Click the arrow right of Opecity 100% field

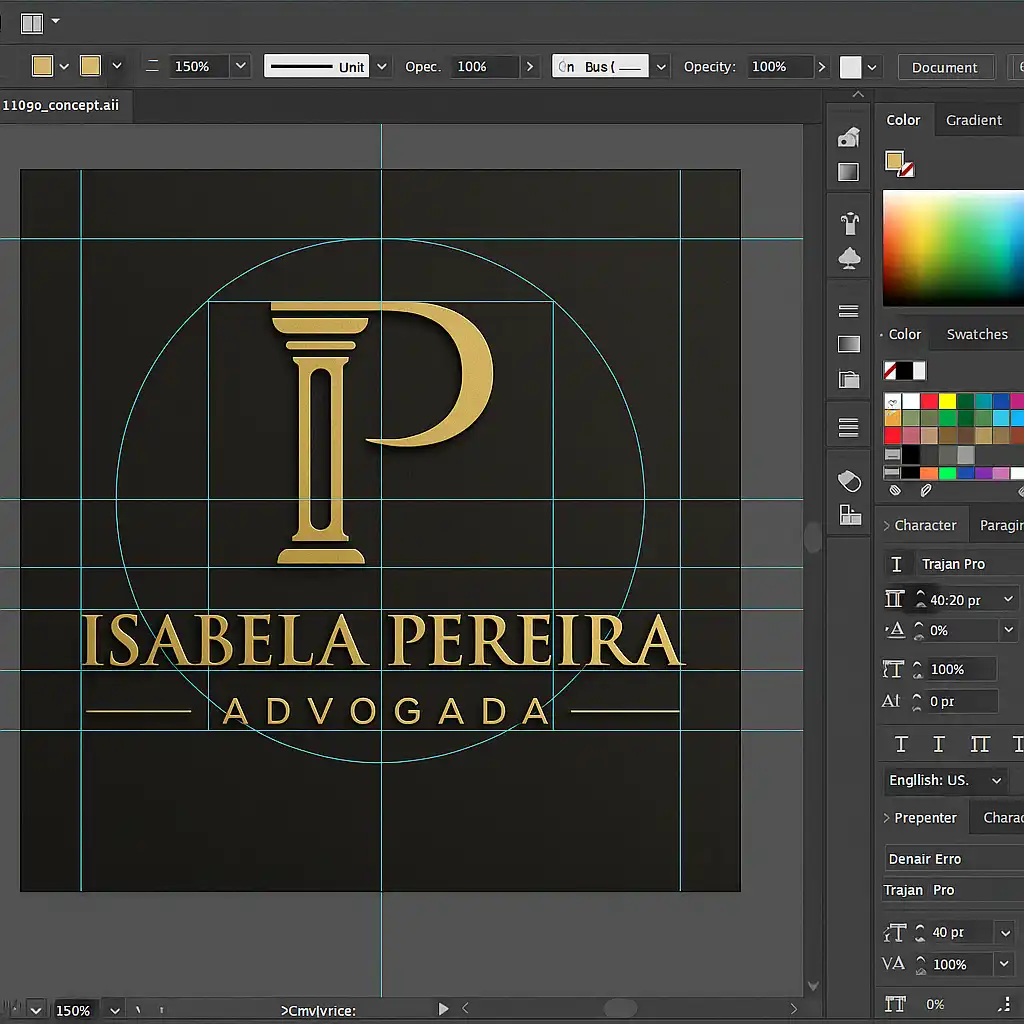coord(822,67)
